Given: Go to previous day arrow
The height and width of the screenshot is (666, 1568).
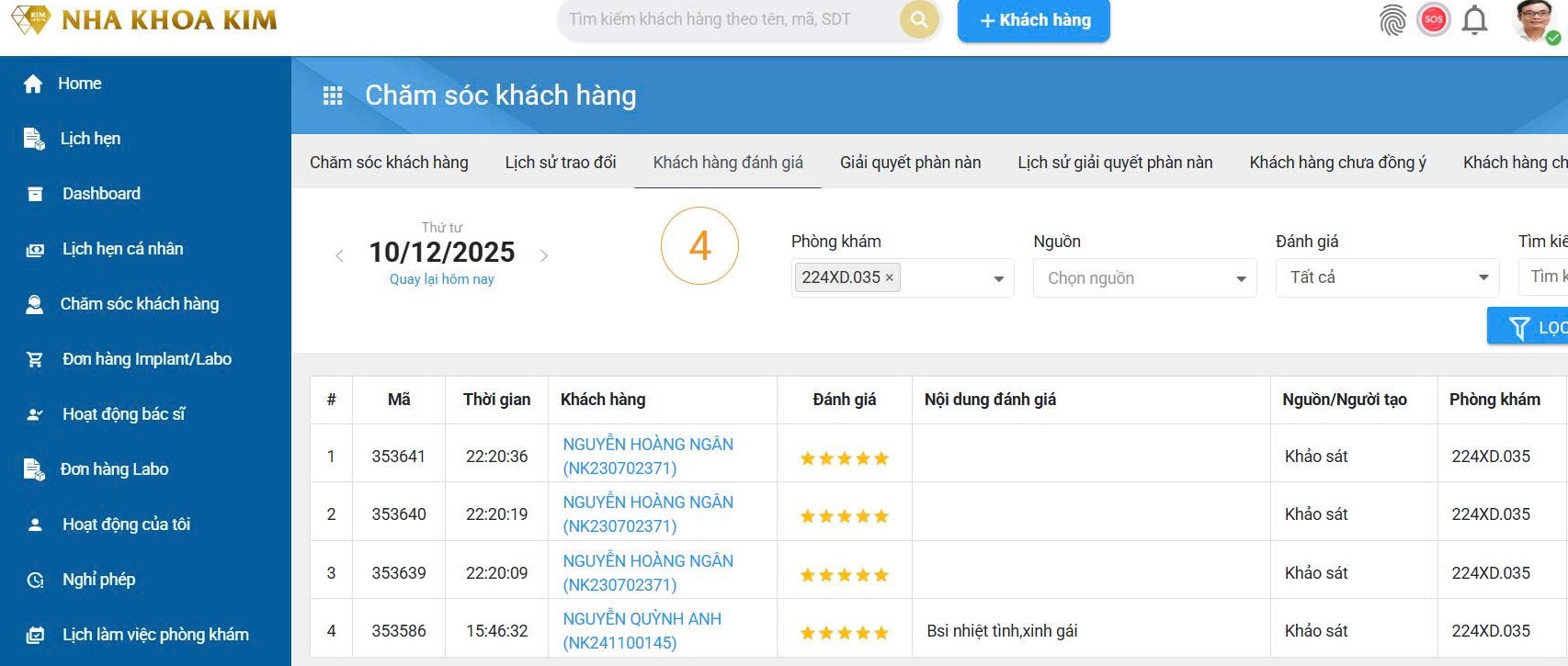Looking at the screenshot, I should 339,255.
